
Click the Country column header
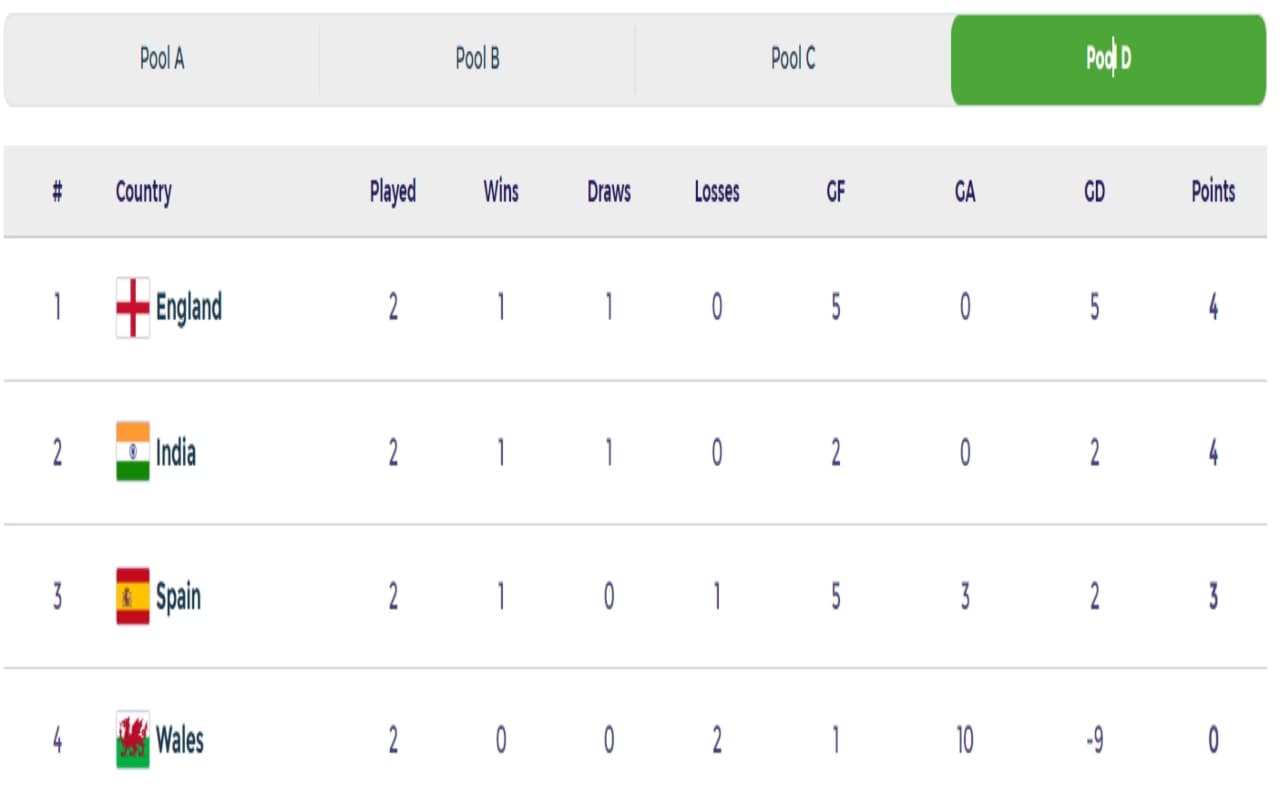pyautogui.click(x=144, y=192)
